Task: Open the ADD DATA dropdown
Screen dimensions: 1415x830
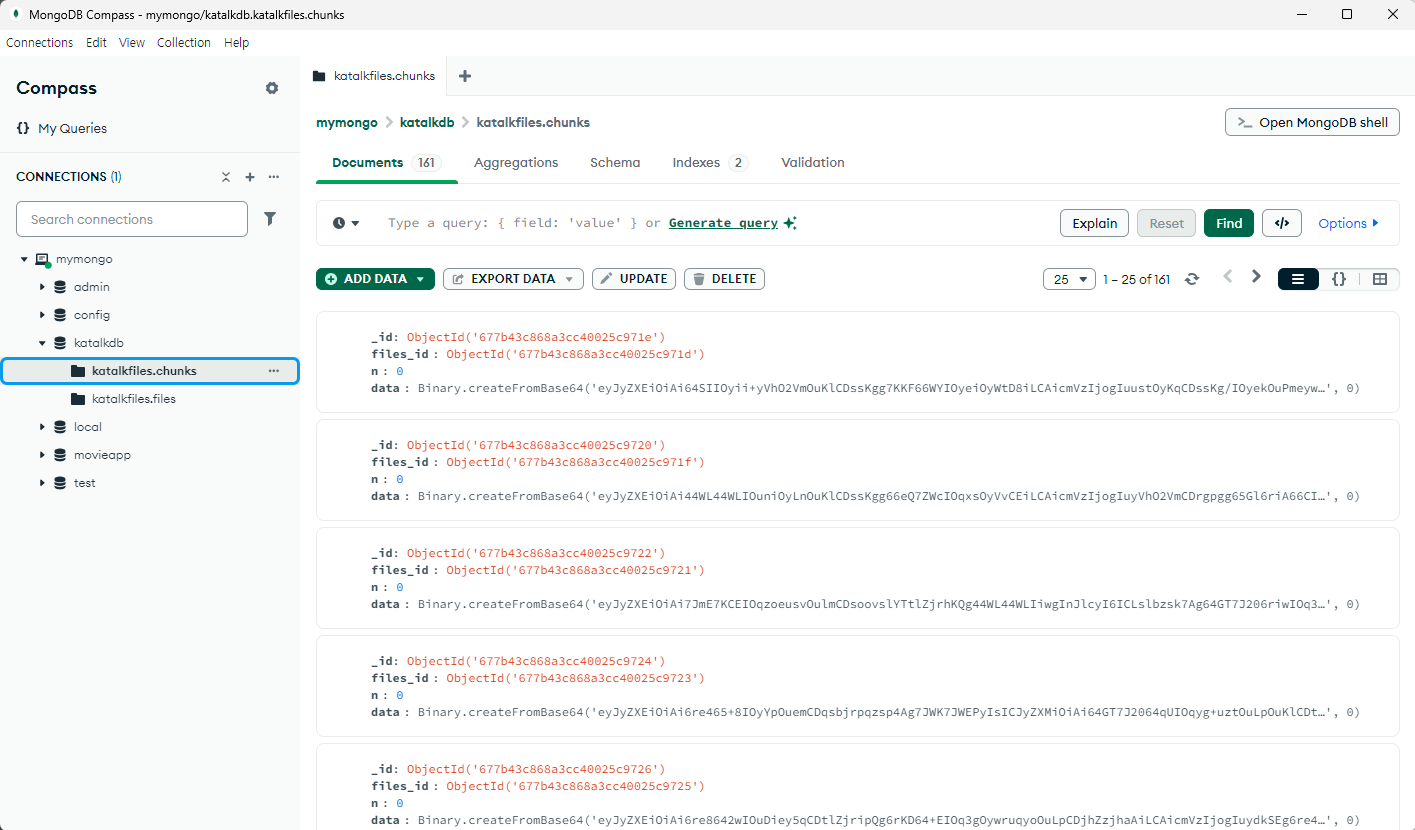Action: pyautogui.click(x=375, y=279)
